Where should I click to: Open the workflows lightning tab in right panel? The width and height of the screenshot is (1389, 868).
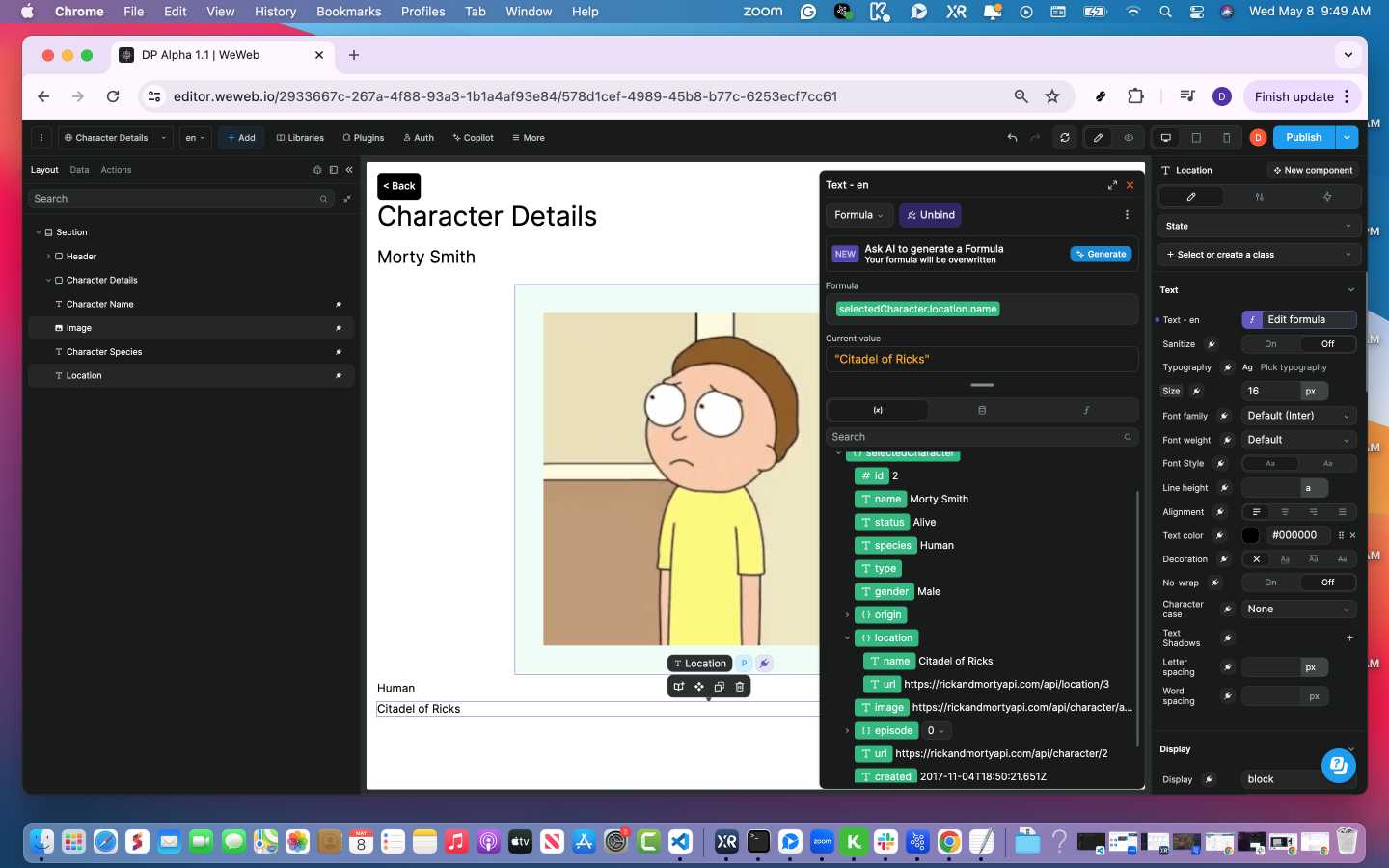1327,197
